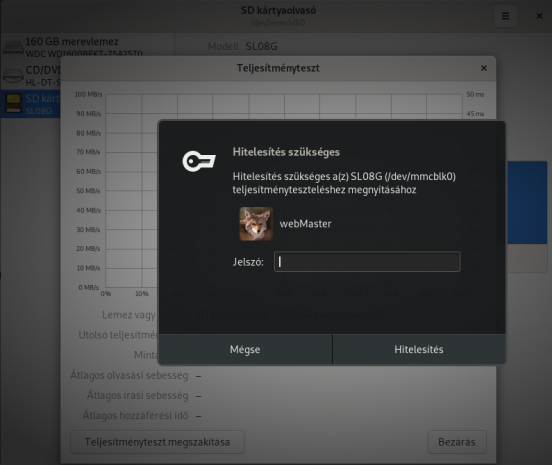Click the webMaster coyote avatar
Image resolution: width=552 pixels, height=465 pixels.
point(256,224)
